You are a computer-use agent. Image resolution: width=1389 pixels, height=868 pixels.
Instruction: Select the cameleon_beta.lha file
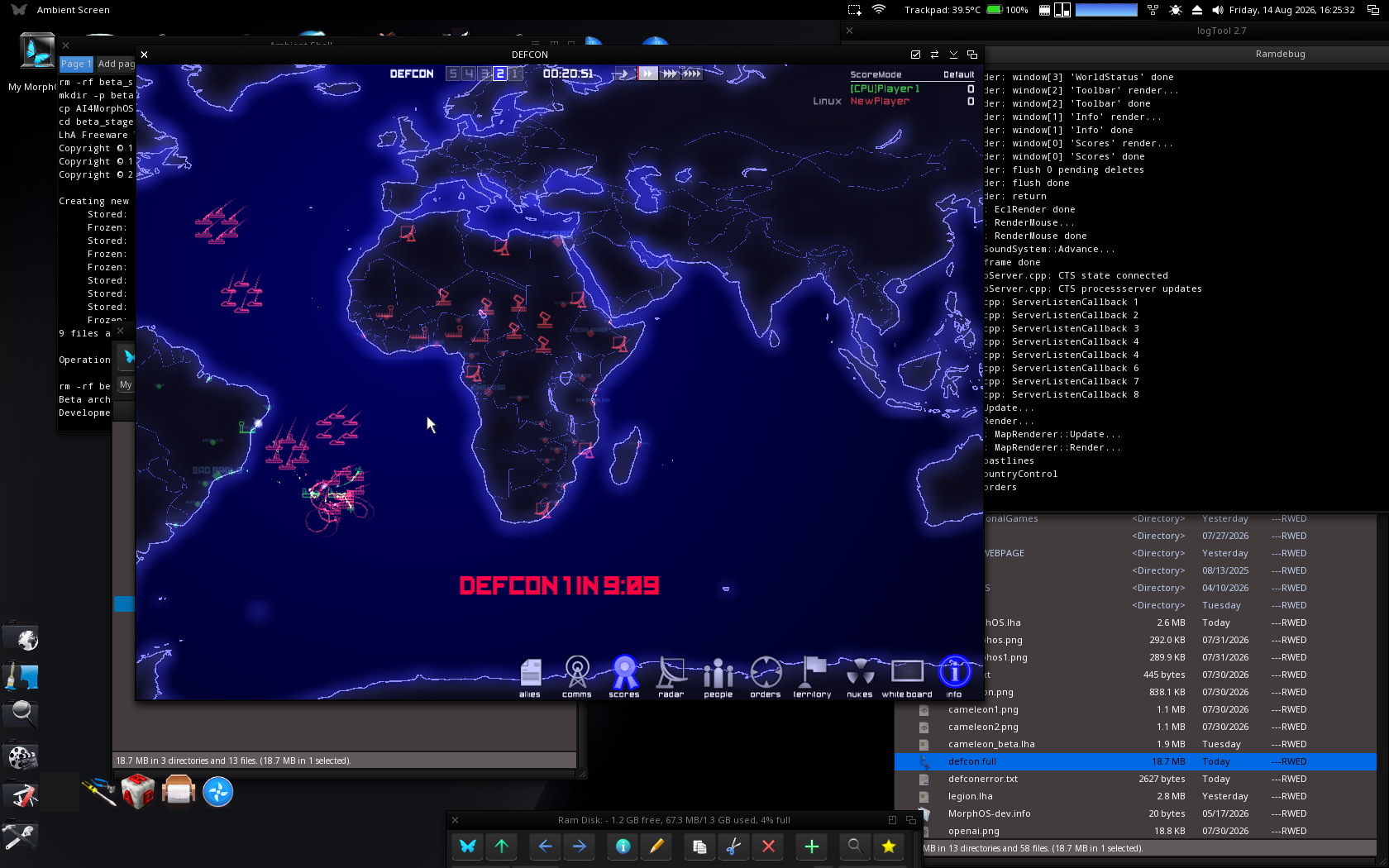click(x=1135, y=744)
